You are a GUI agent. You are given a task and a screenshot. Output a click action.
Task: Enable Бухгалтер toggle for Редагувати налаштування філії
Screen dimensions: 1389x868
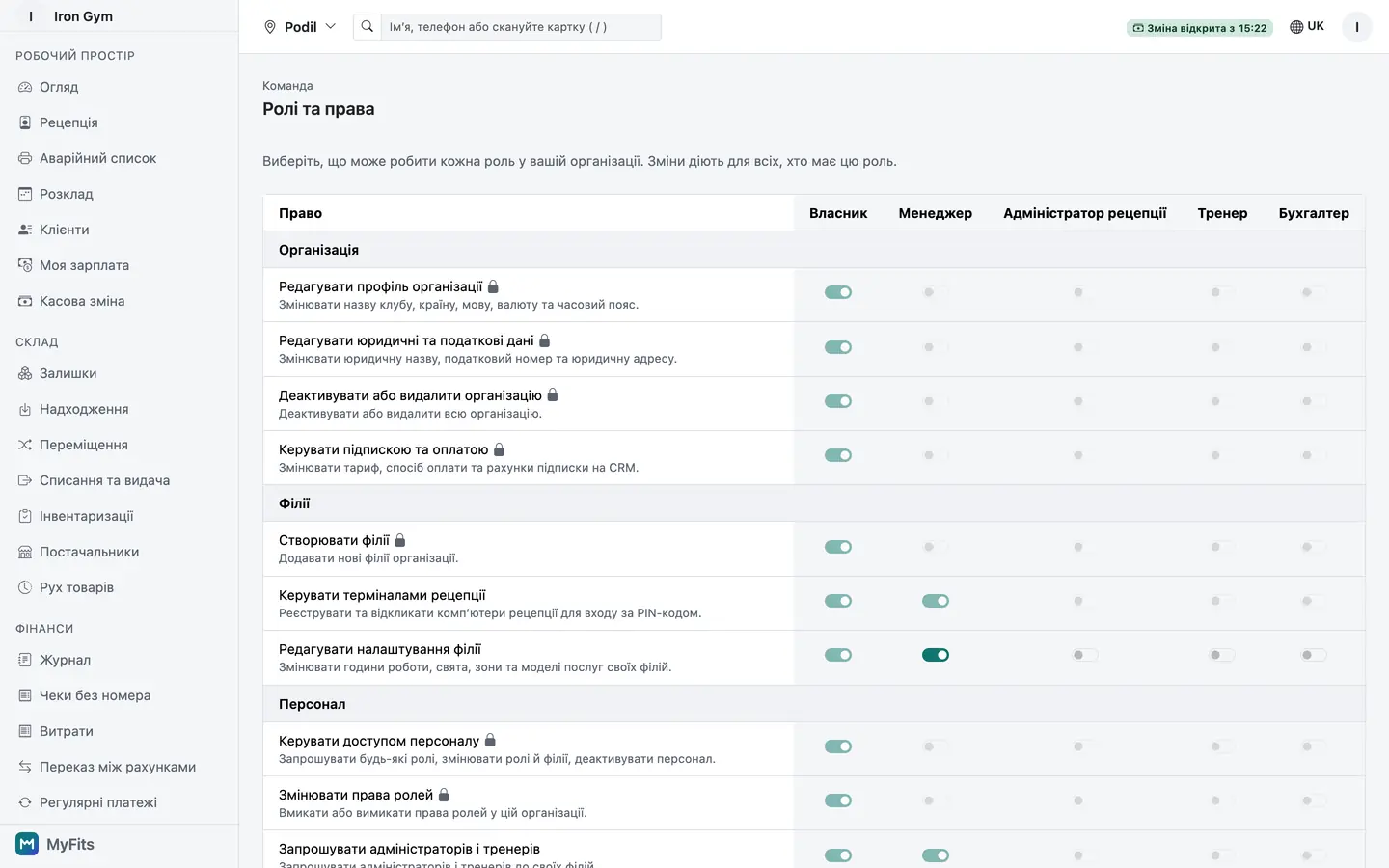(1314, 655)
